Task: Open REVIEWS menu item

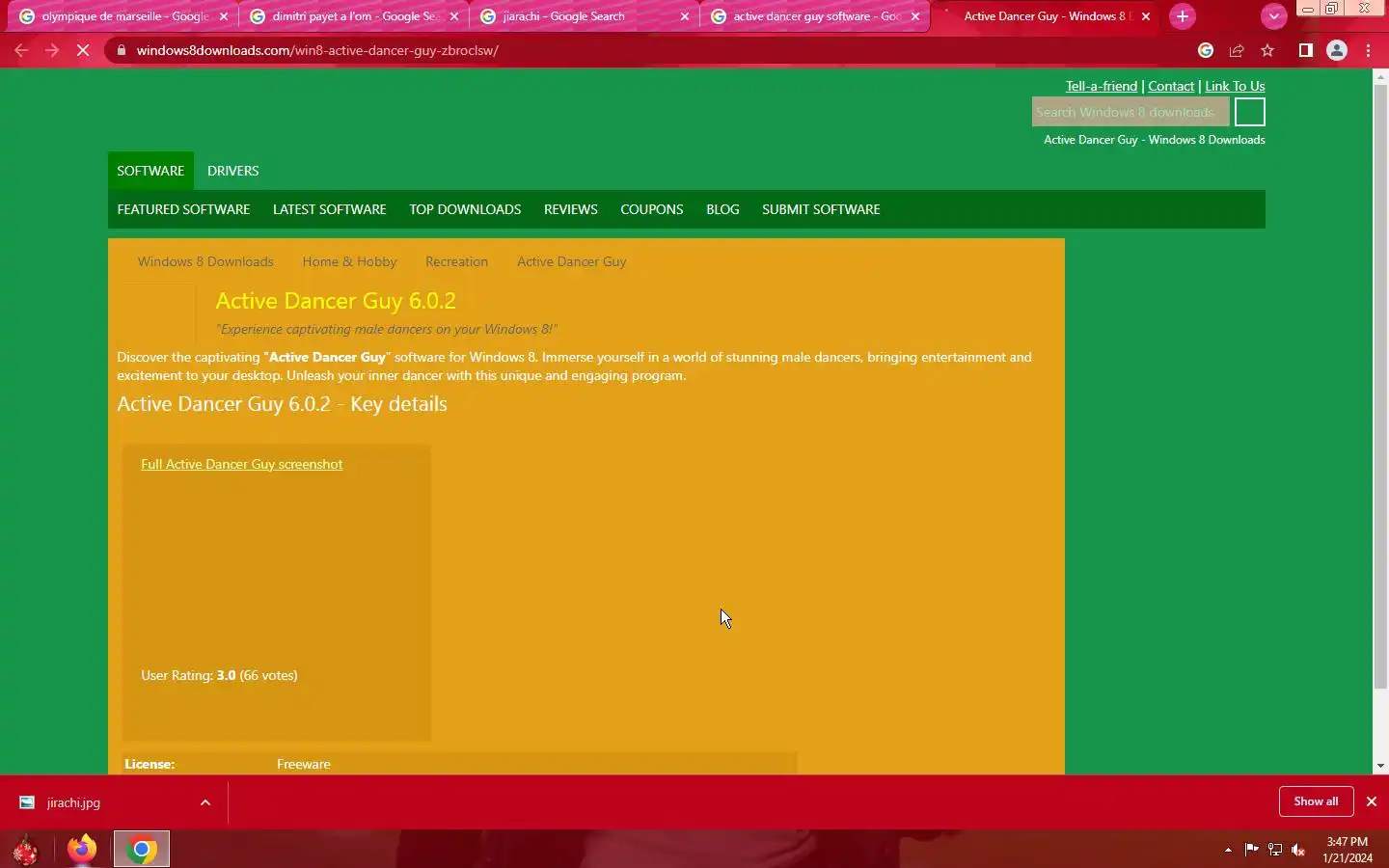Action: point(571,209)
